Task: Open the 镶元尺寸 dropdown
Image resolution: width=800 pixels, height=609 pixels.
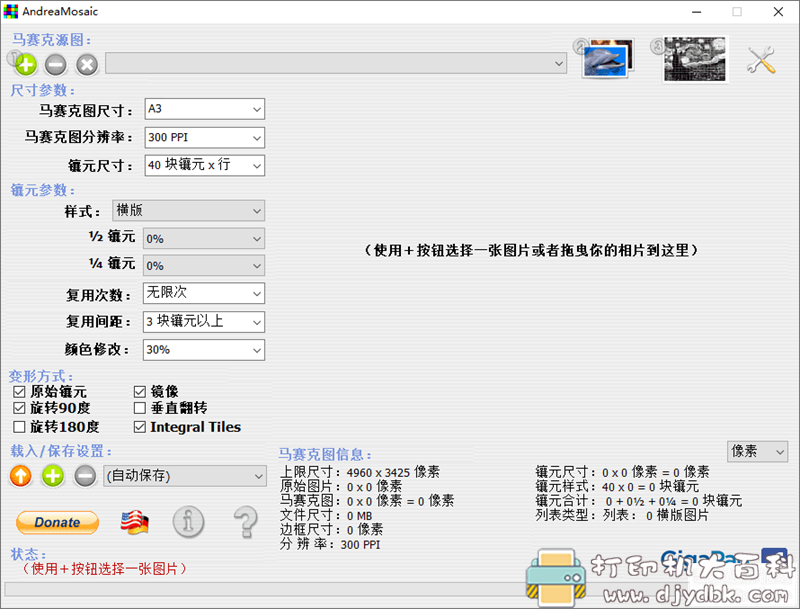Action: 205,165
